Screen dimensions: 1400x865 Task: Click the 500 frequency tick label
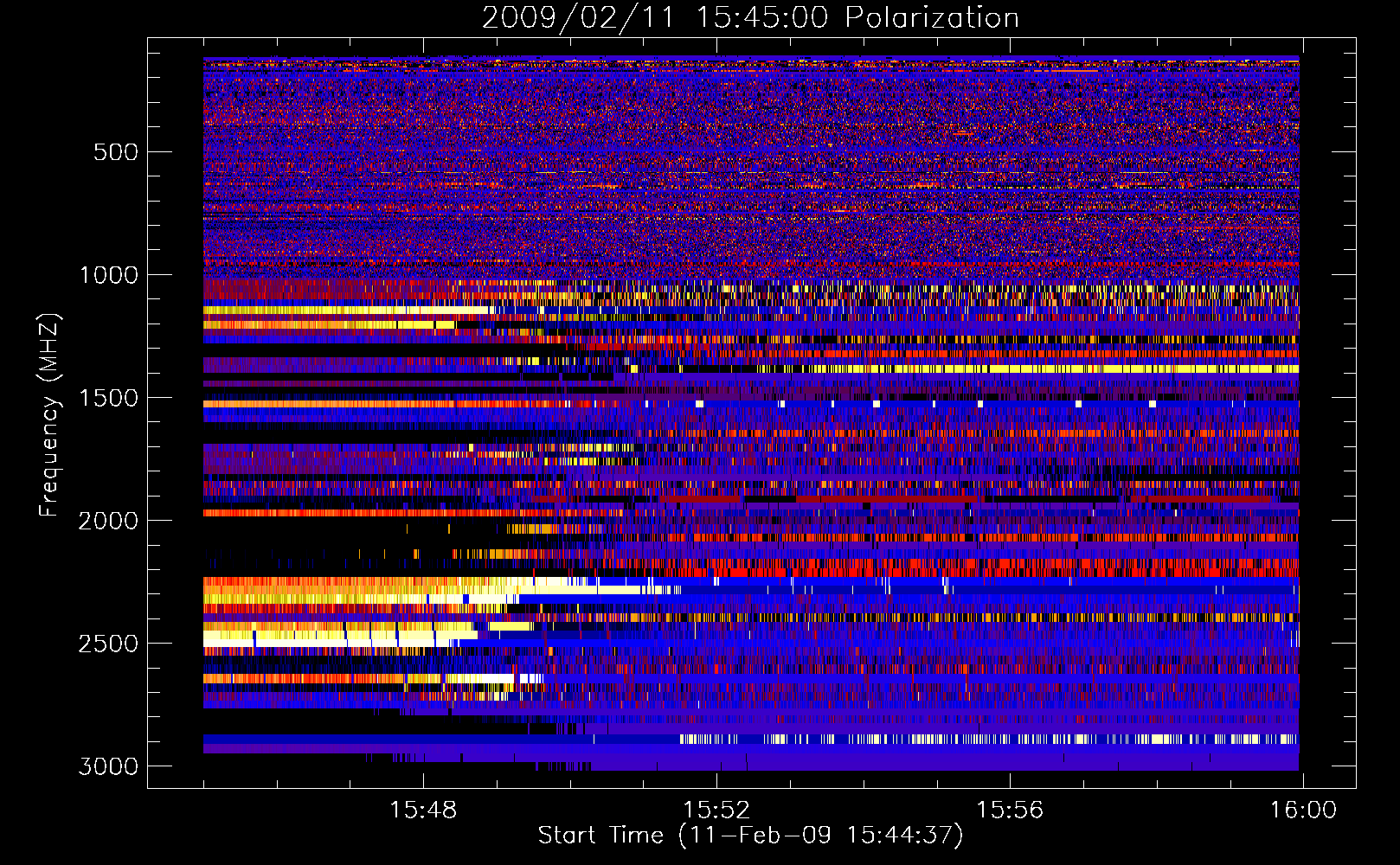coord(116,152)
